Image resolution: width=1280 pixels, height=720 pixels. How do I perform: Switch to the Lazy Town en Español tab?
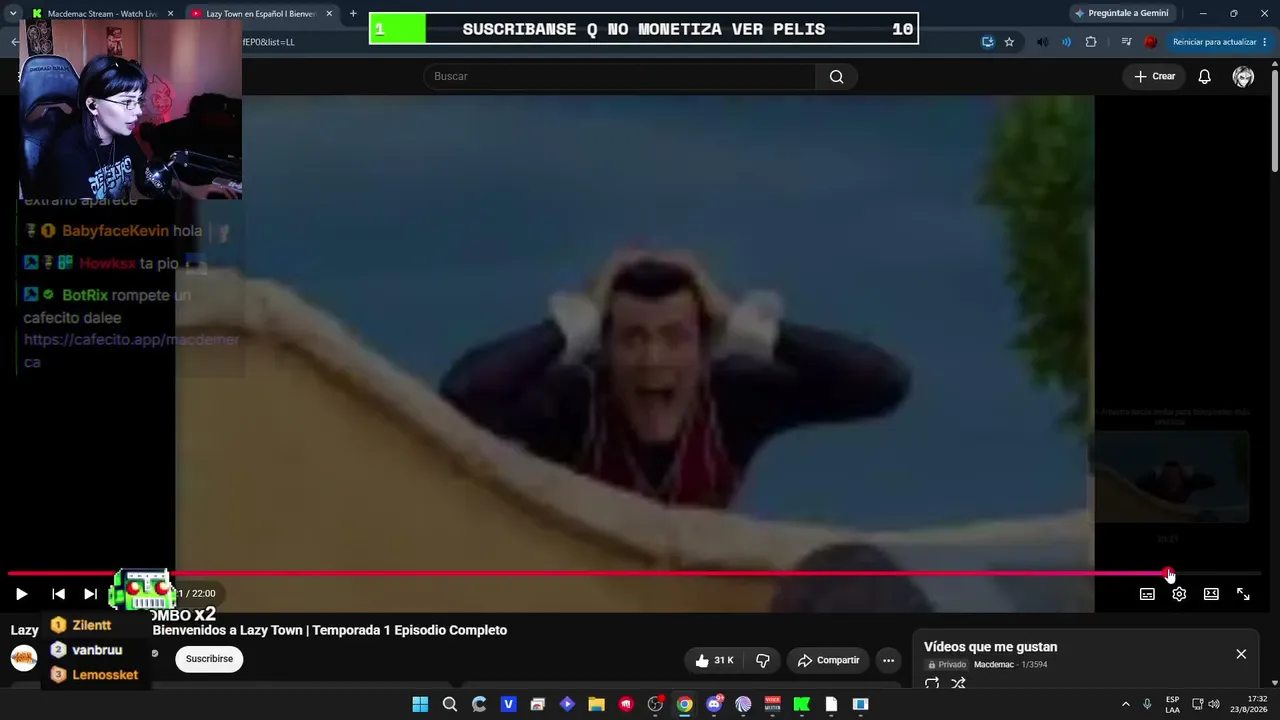262,14
